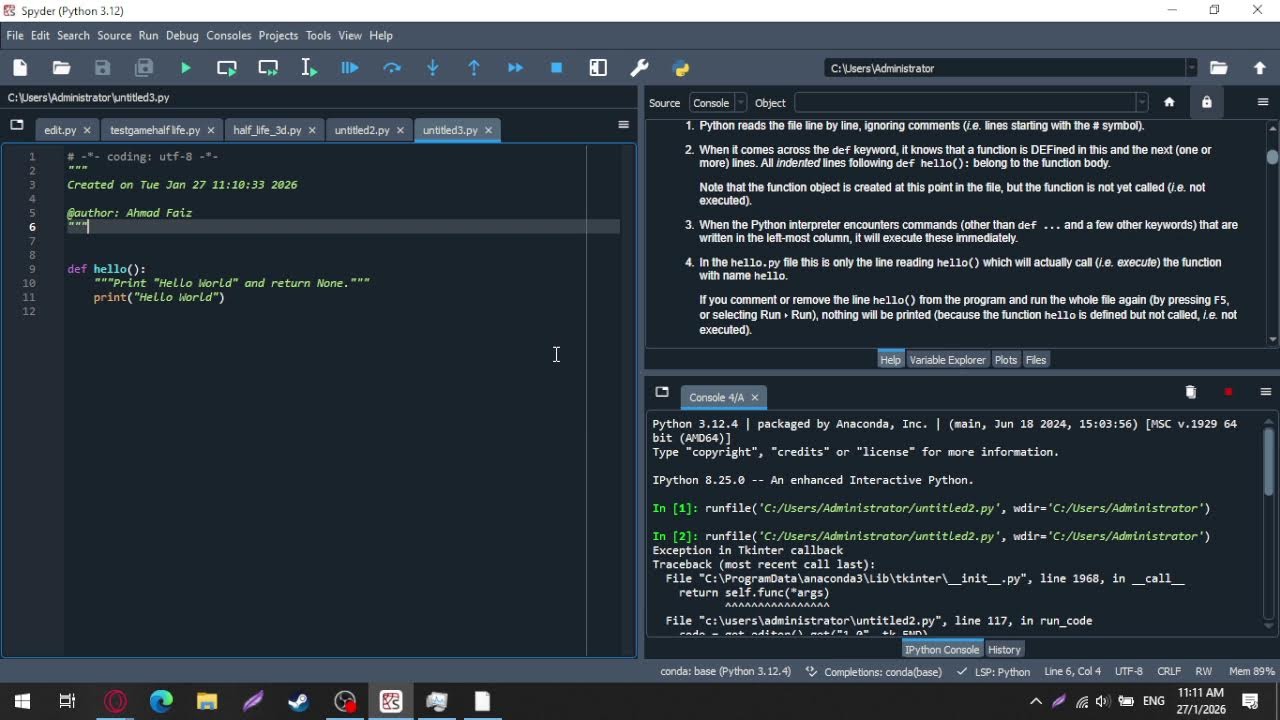Click the UTF-8 encoding status
Viewport: 1280px width, 720px height.
coord(1128,671)
